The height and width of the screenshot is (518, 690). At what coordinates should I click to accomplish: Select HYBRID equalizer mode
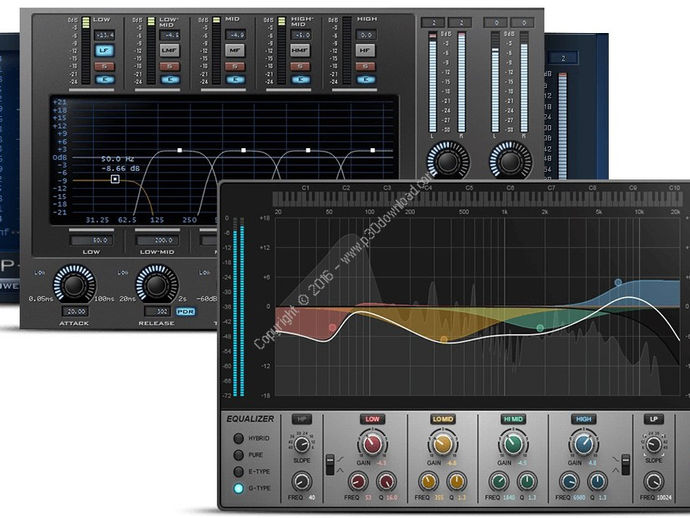238,438
